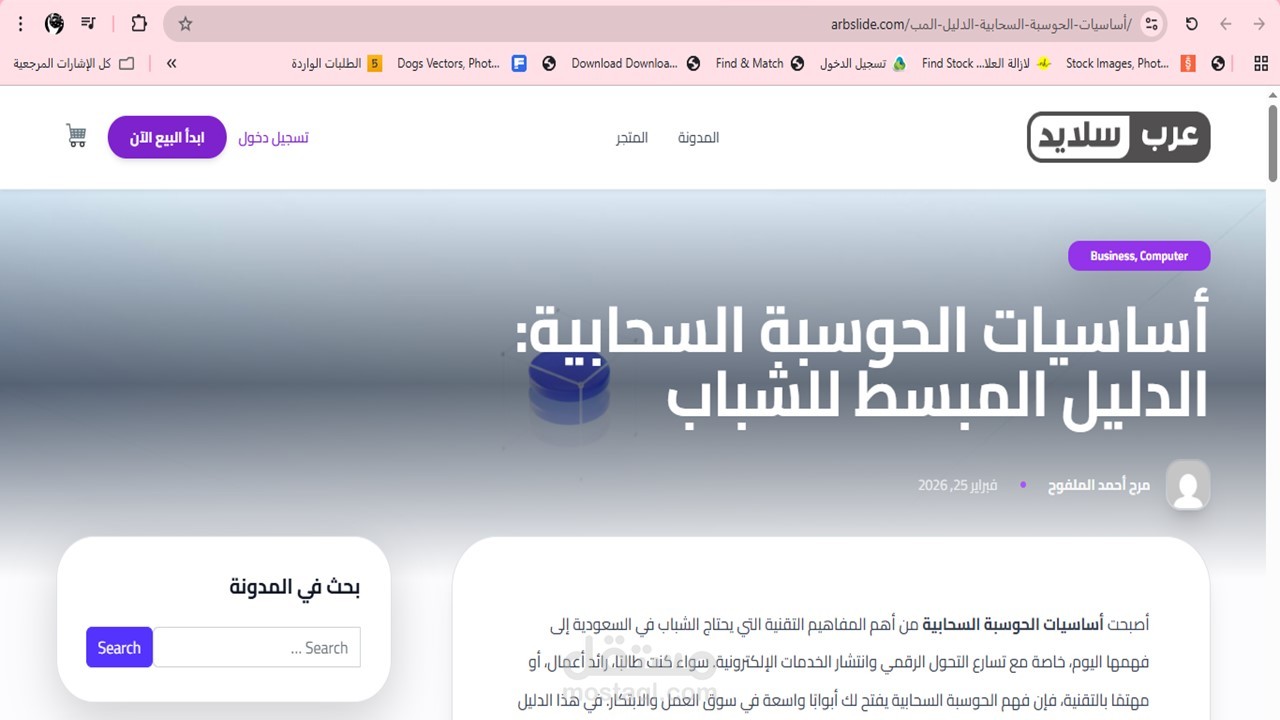Click the Business, Computer category tag

pos(1139,256)
